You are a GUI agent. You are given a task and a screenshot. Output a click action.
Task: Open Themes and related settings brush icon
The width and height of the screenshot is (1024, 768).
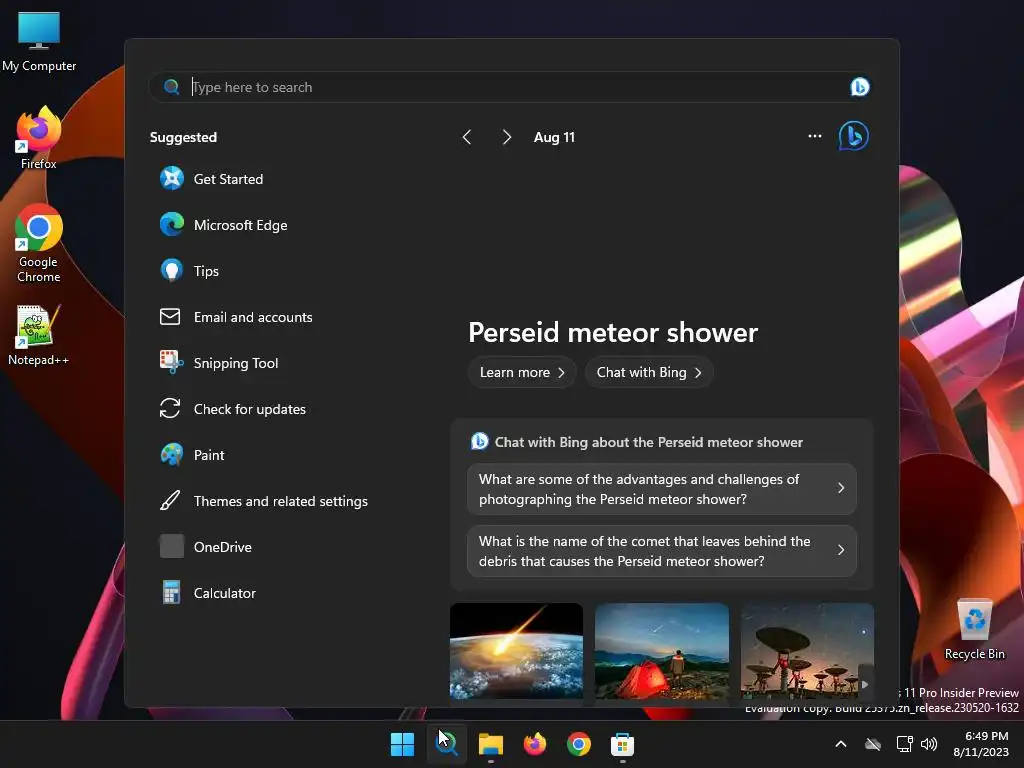(170, 500)
